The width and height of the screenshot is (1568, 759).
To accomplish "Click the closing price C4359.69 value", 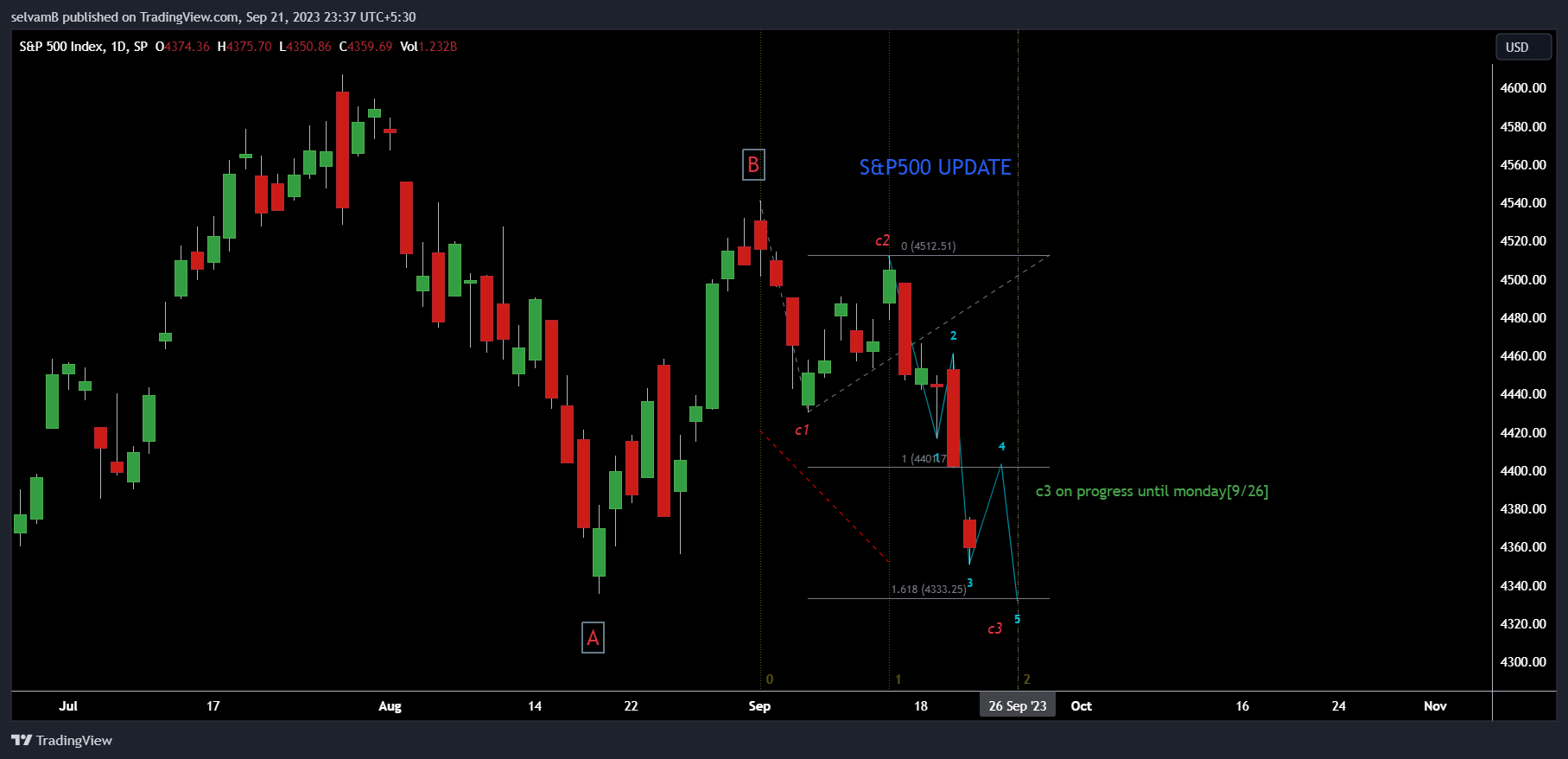I will (x=365, y=47).
